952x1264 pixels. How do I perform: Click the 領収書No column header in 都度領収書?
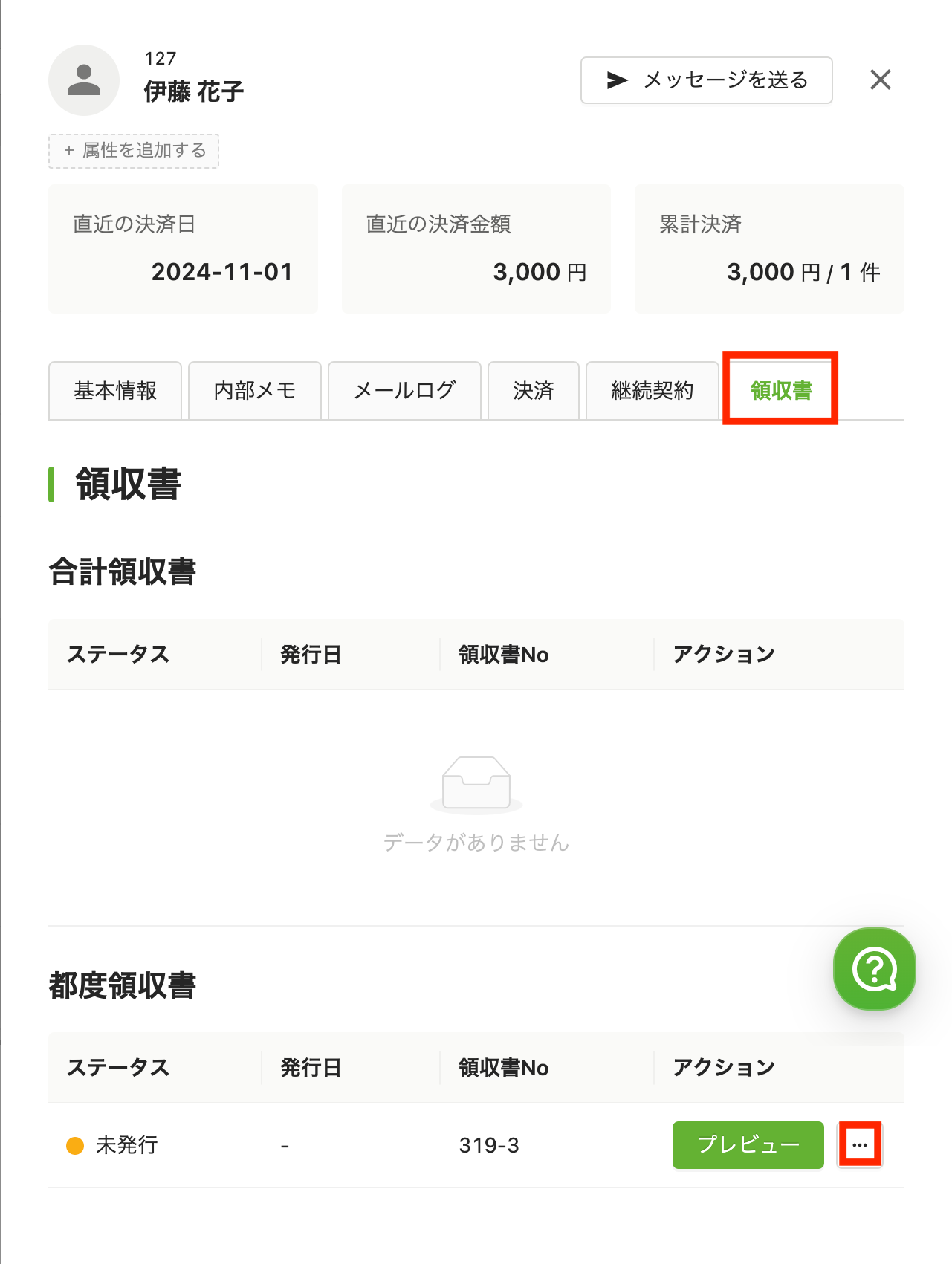coord(504,1068)
